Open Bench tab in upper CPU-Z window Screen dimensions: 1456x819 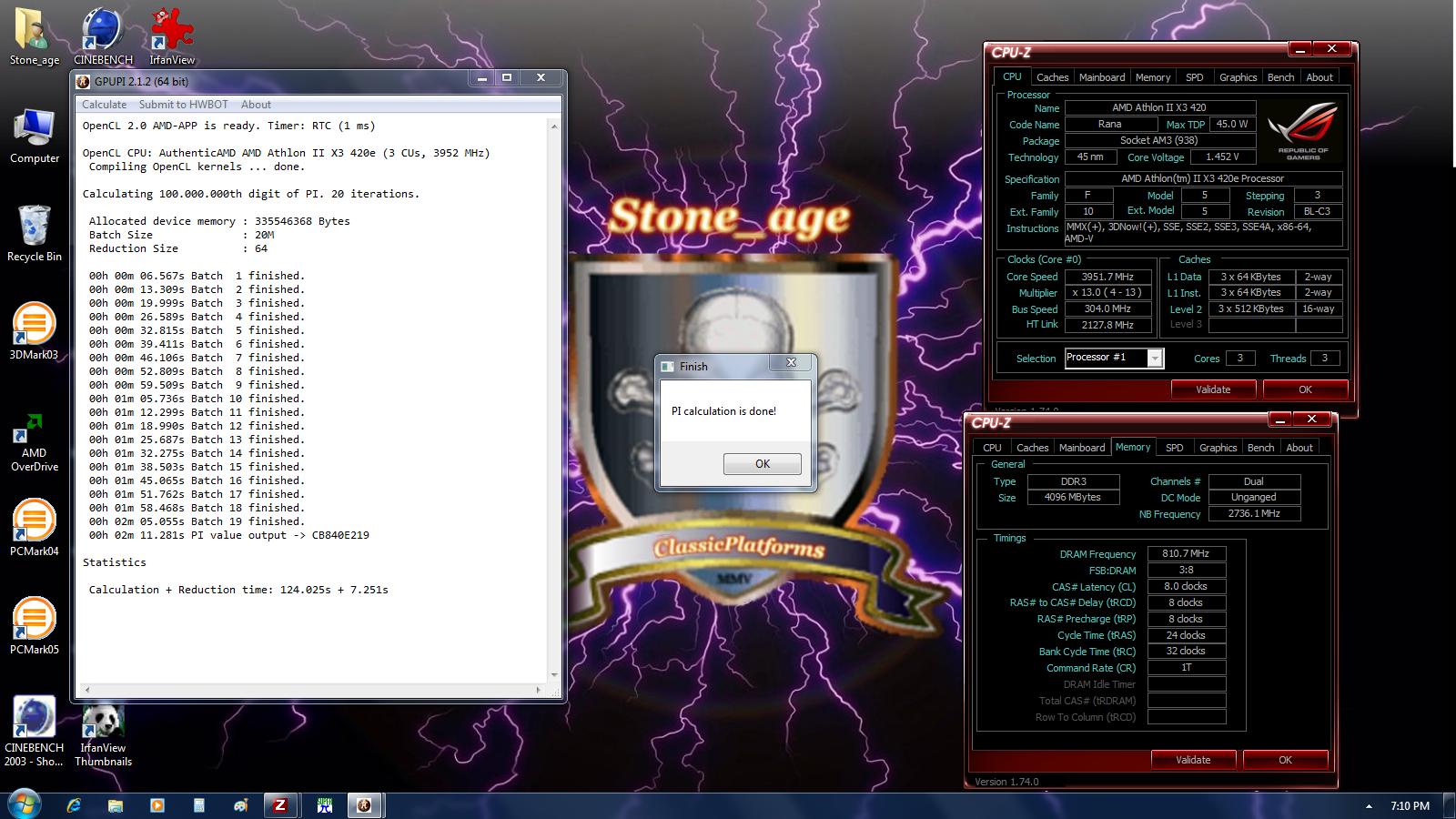(x=1280, y=77)
